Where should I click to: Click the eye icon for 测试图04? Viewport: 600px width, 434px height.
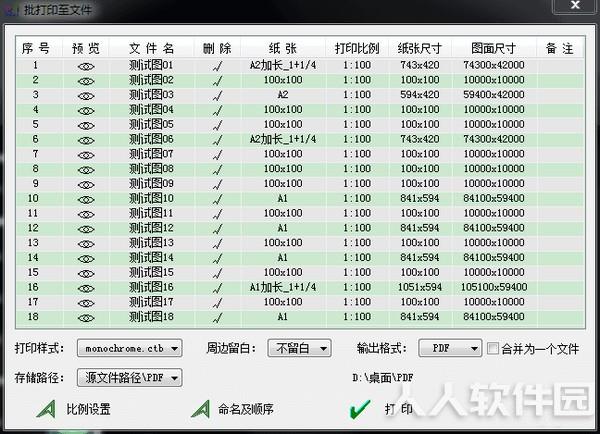(x=86, y=111)
